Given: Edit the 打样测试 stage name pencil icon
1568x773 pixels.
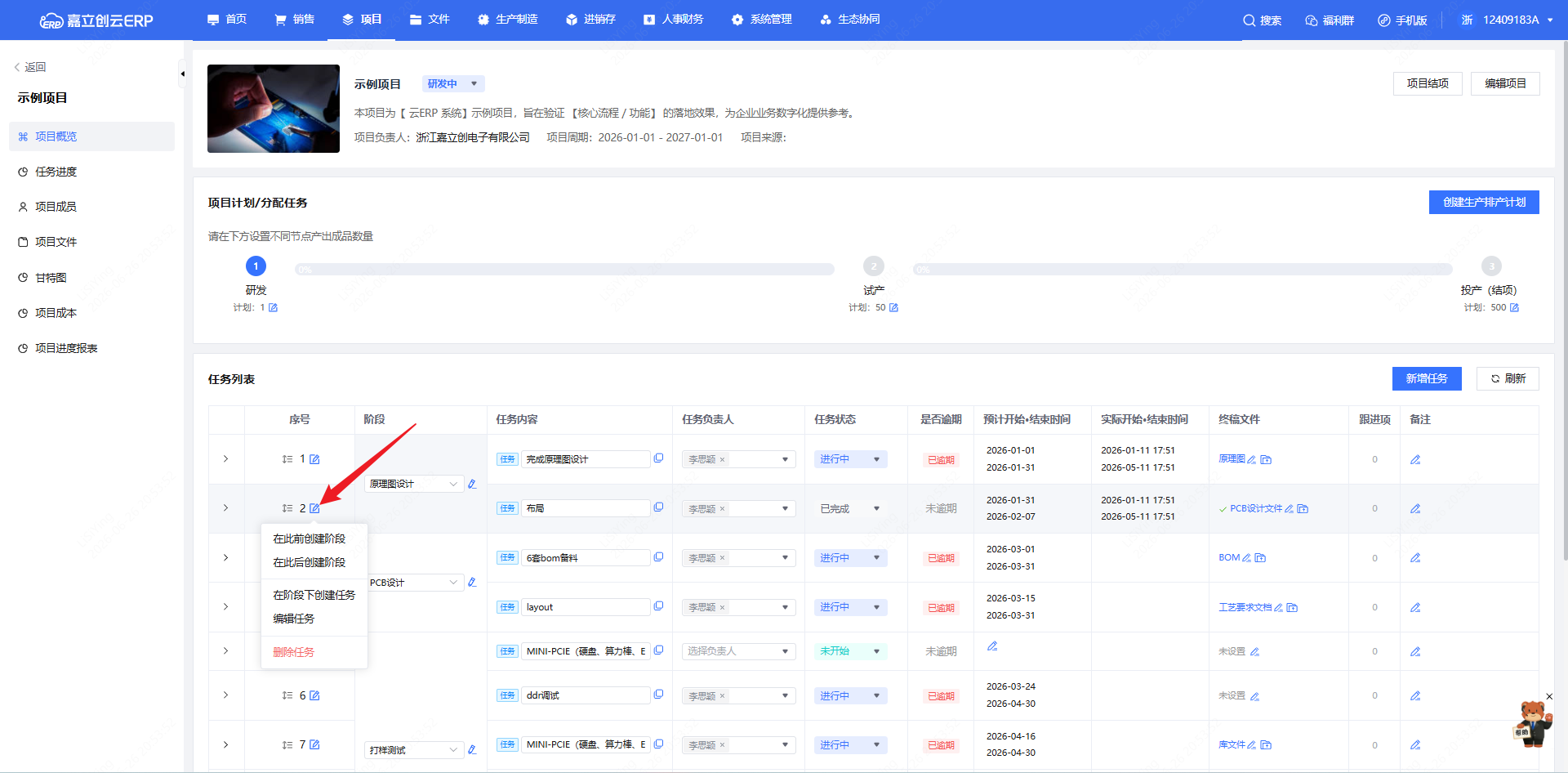Looking at the screenshot, I should coord(472,749).
